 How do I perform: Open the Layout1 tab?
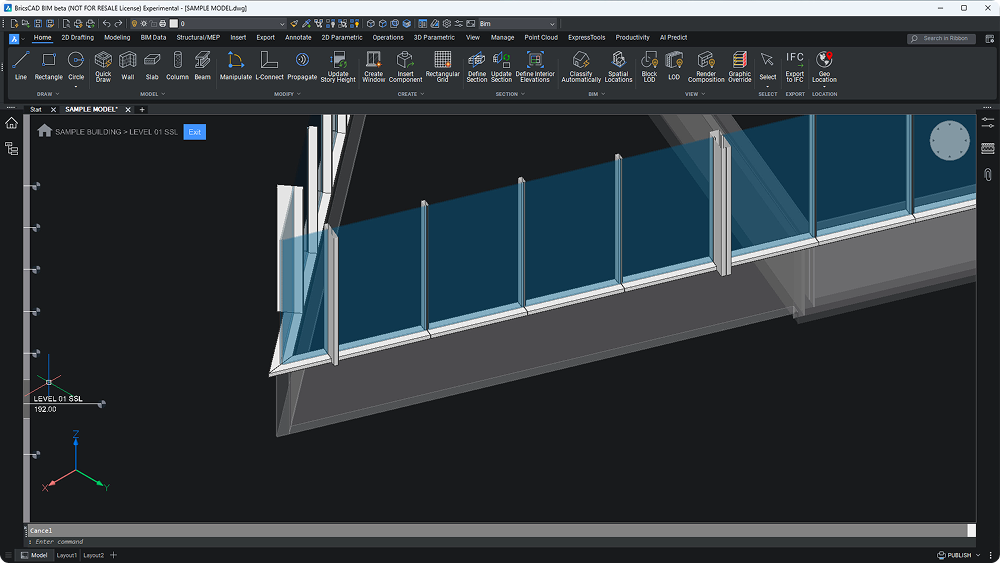tap(67, 555)
